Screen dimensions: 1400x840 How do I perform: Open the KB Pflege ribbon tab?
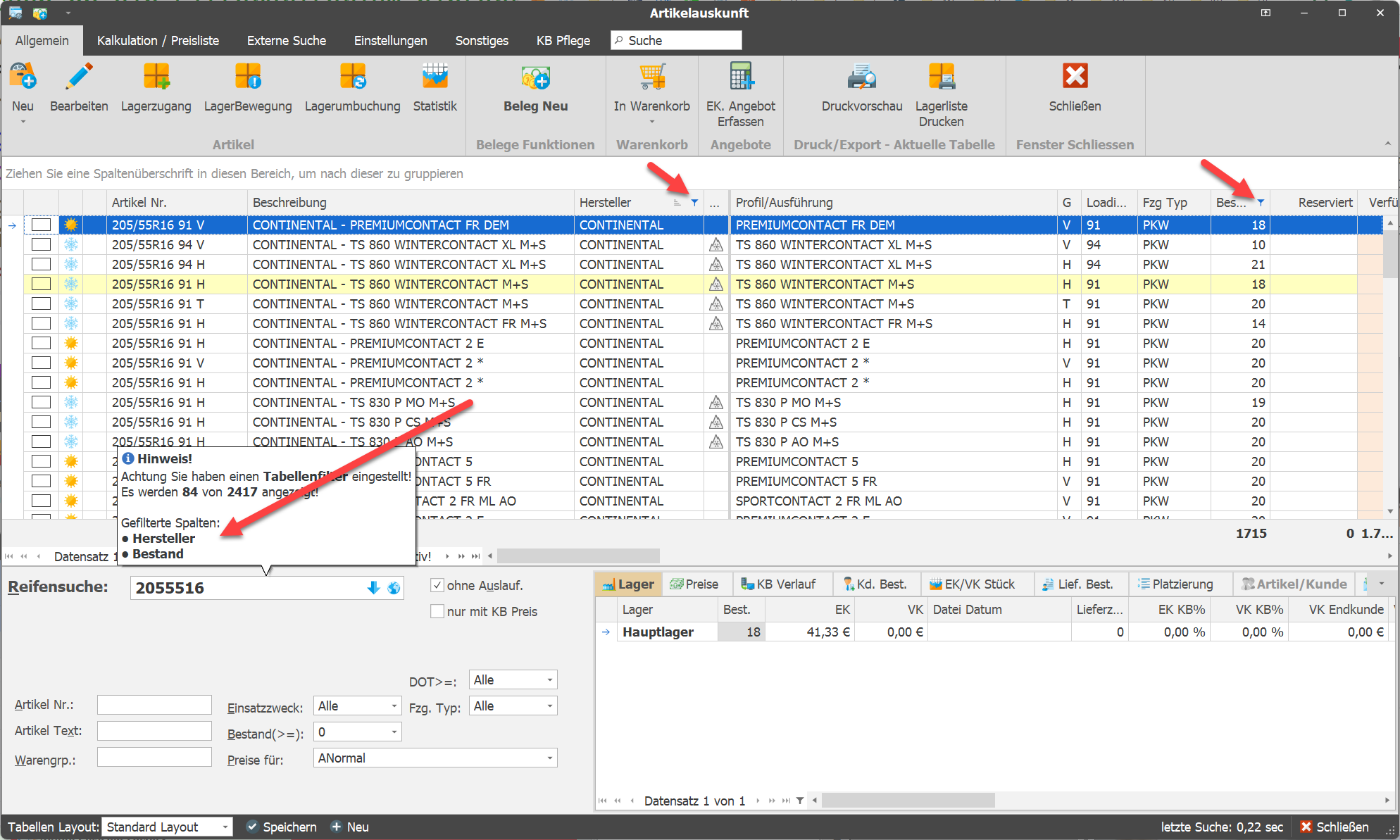pos(563,41)
